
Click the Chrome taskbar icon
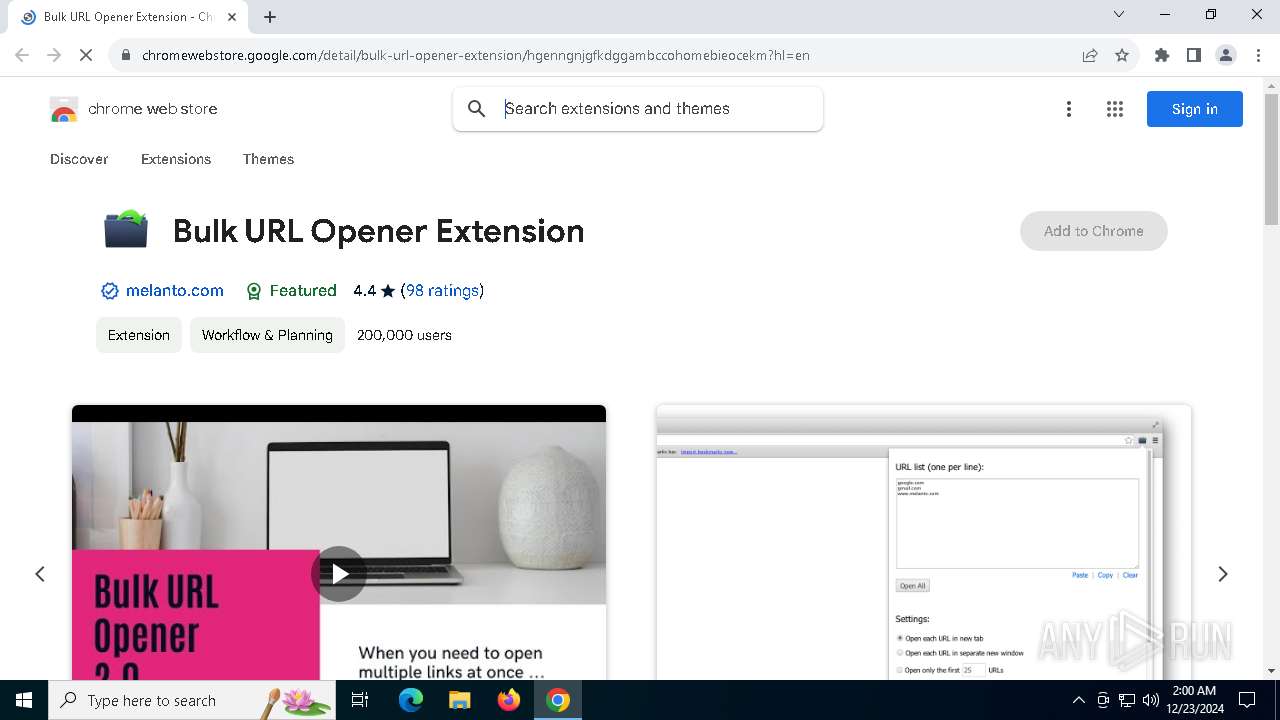(558, 700)
